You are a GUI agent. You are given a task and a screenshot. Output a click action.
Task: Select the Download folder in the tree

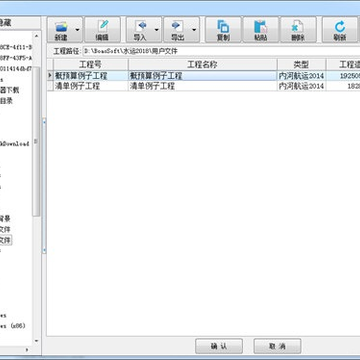point(15,144)
